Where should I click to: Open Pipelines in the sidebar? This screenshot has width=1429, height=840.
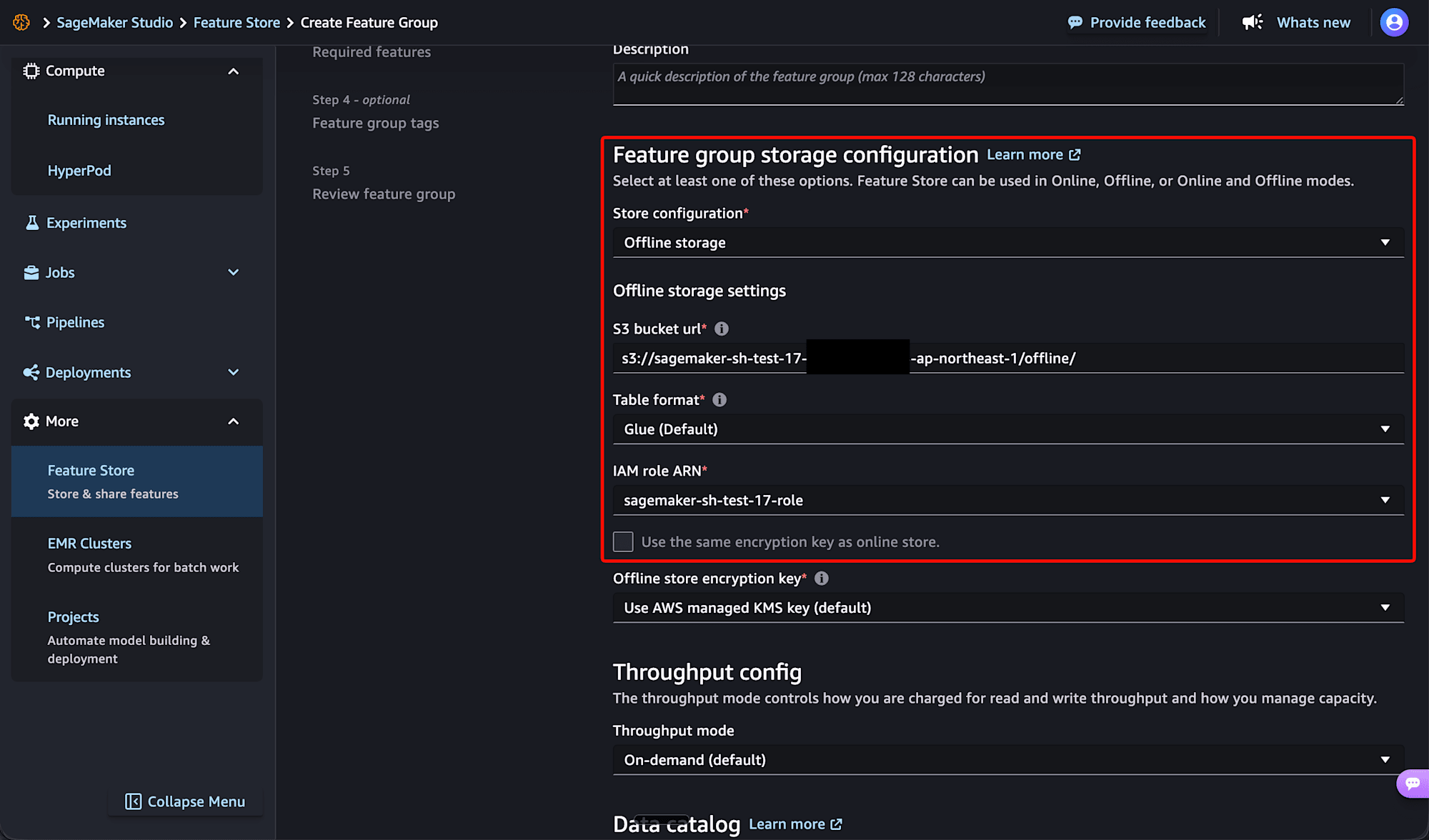(x=75, y=322)
